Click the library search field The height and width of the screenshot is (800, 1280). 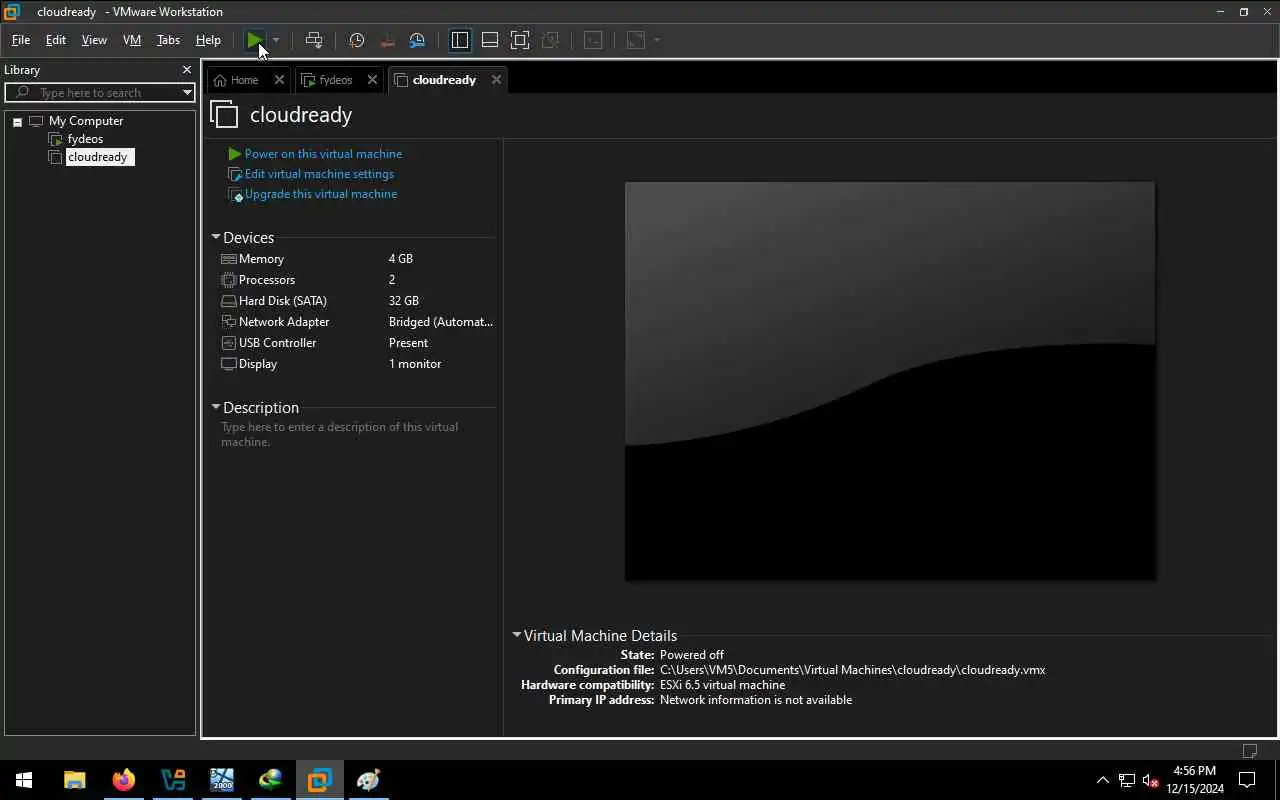point(99,92)
